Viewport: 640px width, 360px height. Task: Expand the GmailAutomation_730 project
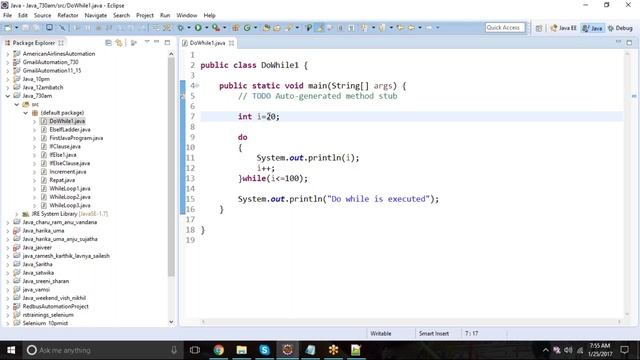[7, 62]
